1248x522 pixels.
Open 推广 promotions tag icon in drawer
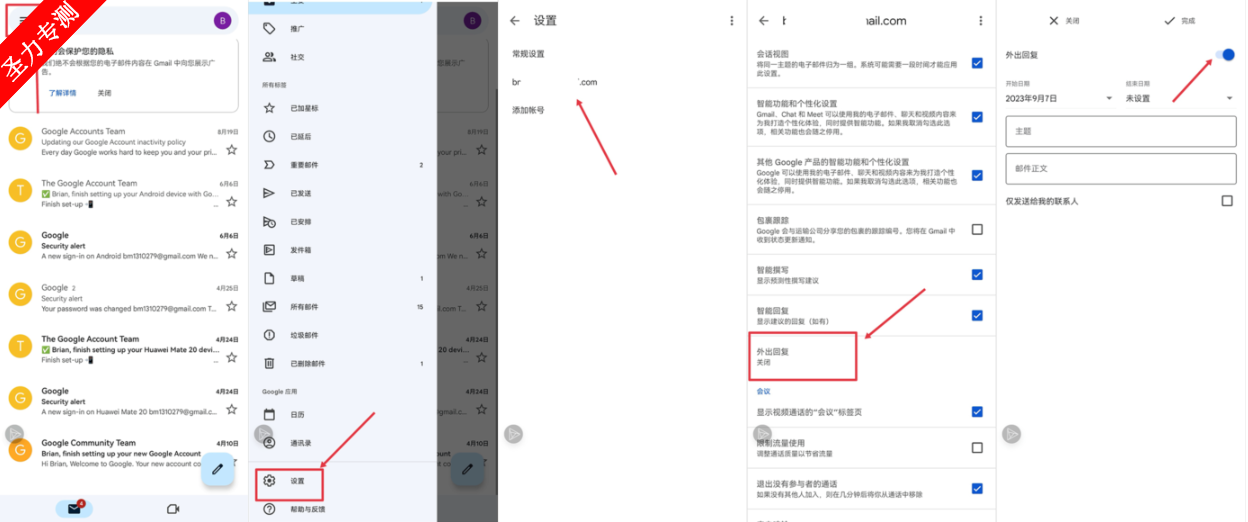(268, 29)
